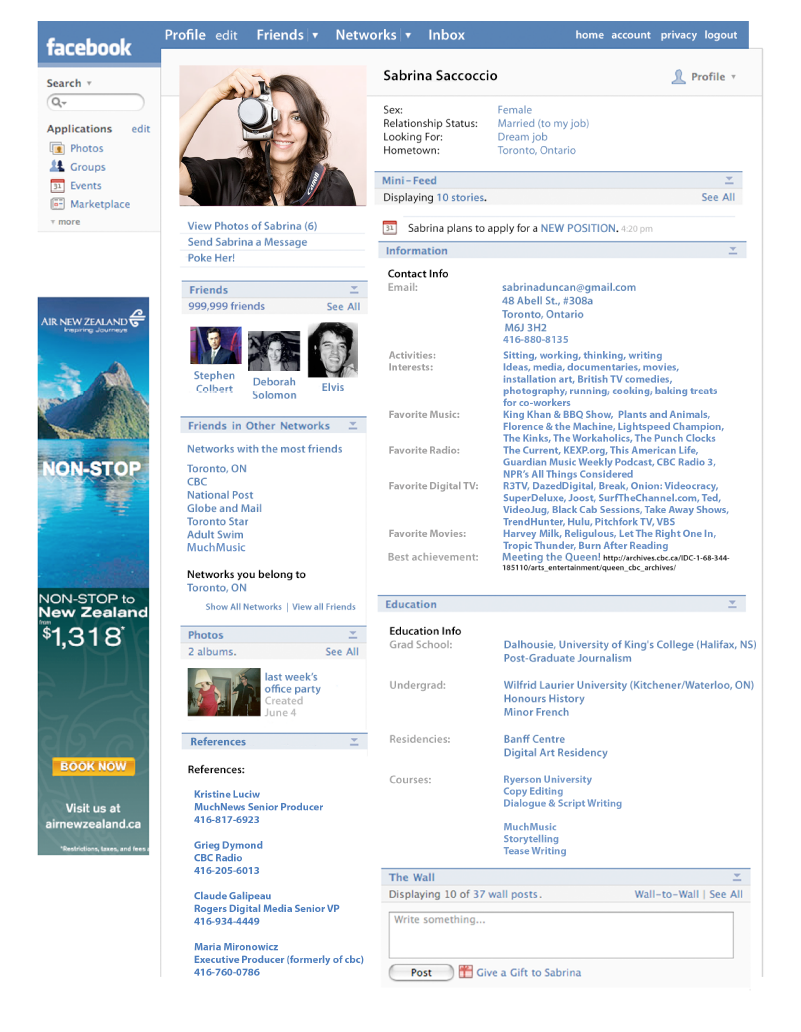The image size is (801, 1032).
Task: Open the Photos application in sidebar
Action: (x=55, y=147)
